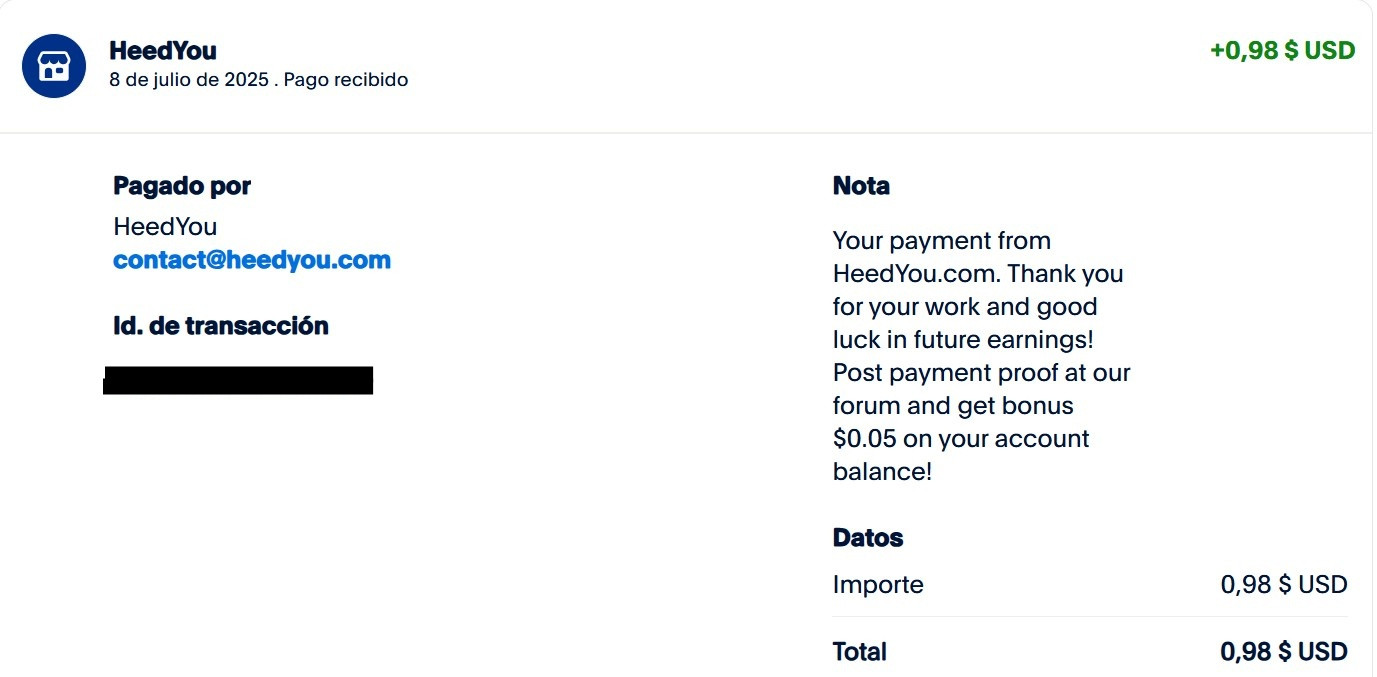Click the Pago recibido status text
The image size is (1377, 677).
tap(346, 80)
